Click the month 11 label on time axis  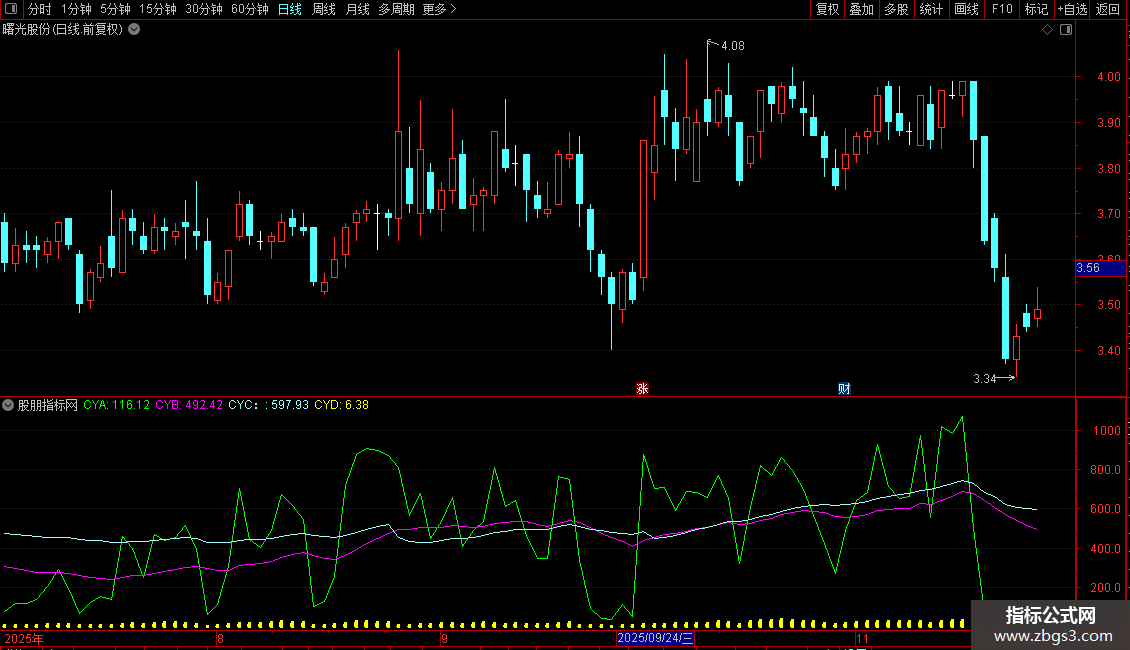click(x=862, y=638)
